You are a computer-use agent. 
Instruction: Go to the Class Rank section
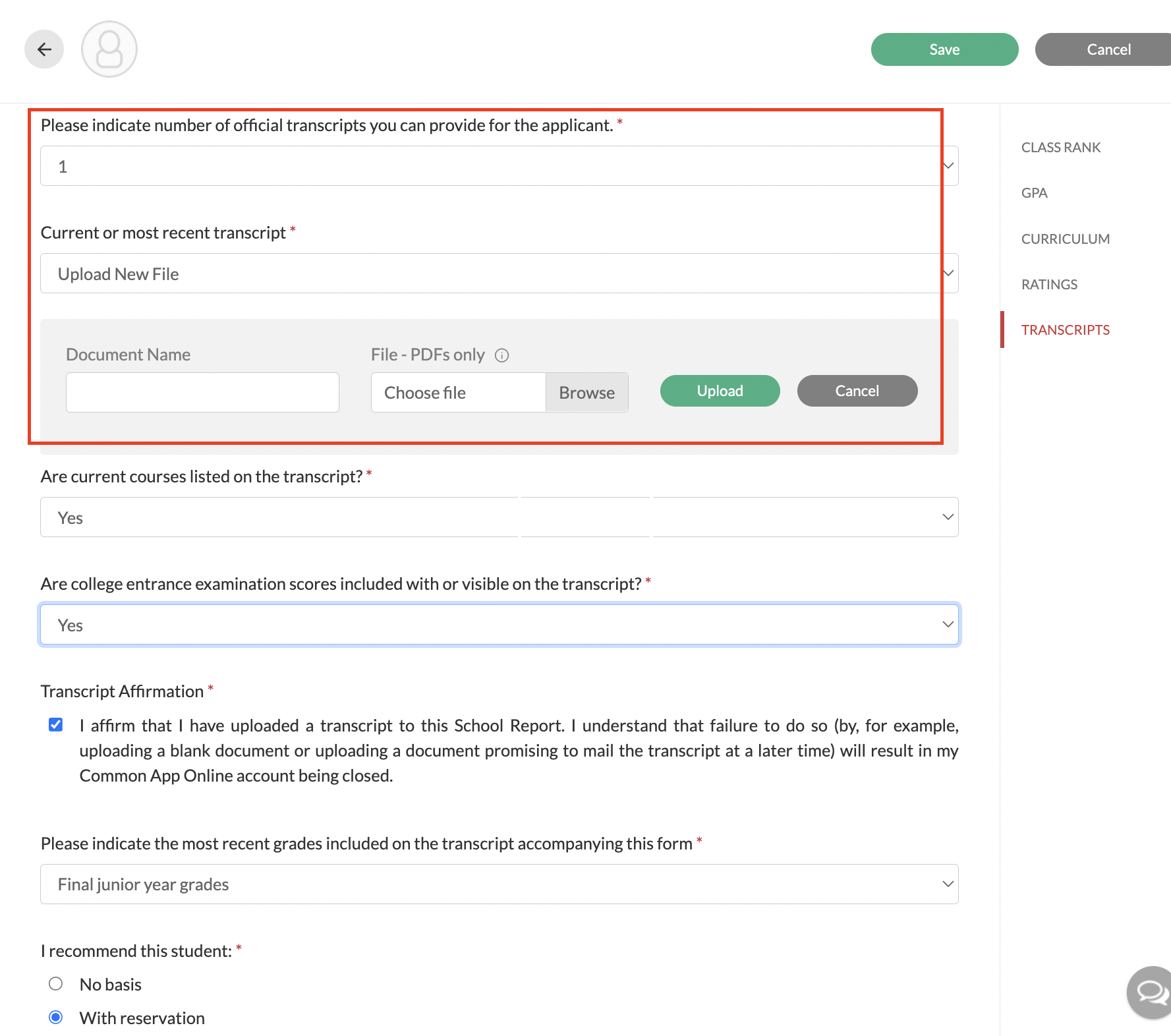point(1061,148)
